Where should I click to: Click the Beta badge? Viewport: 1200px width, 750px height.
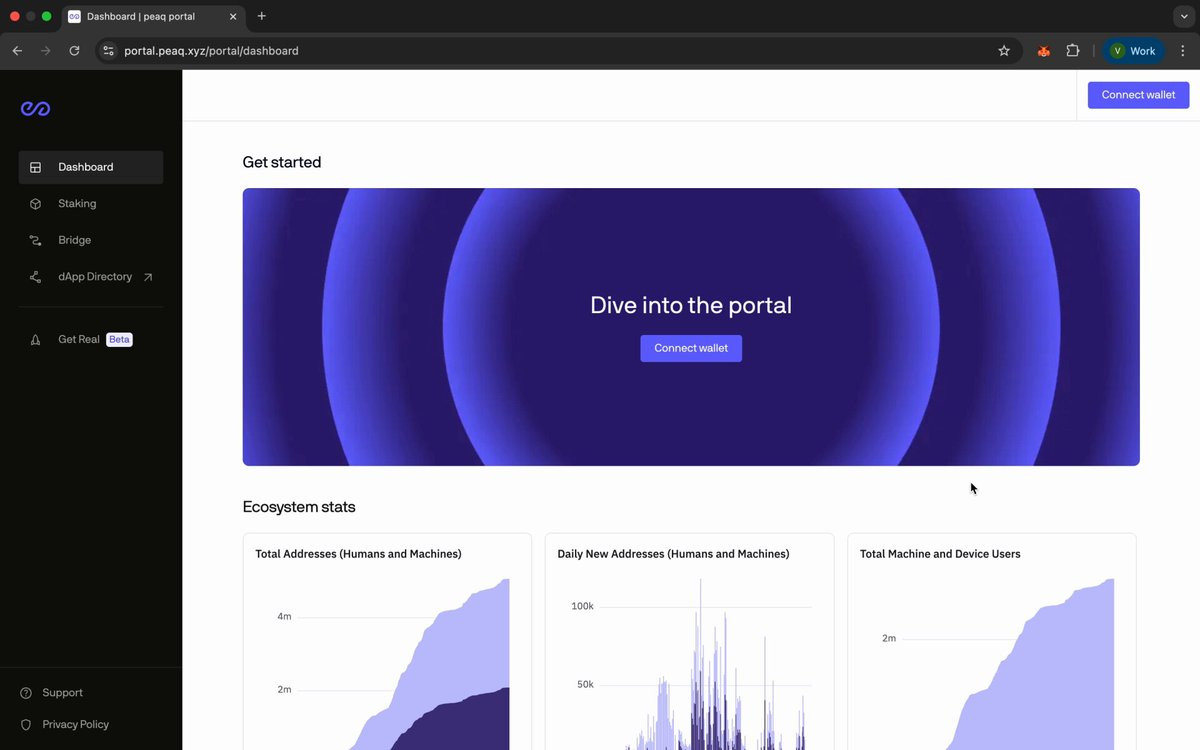click(119, 339)
